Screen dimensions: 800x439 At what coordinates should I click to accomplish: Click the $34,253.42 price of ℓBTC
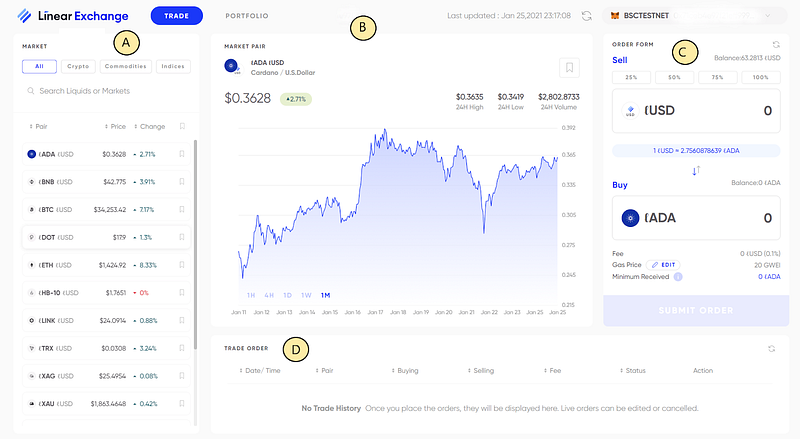tap(109, 209)
